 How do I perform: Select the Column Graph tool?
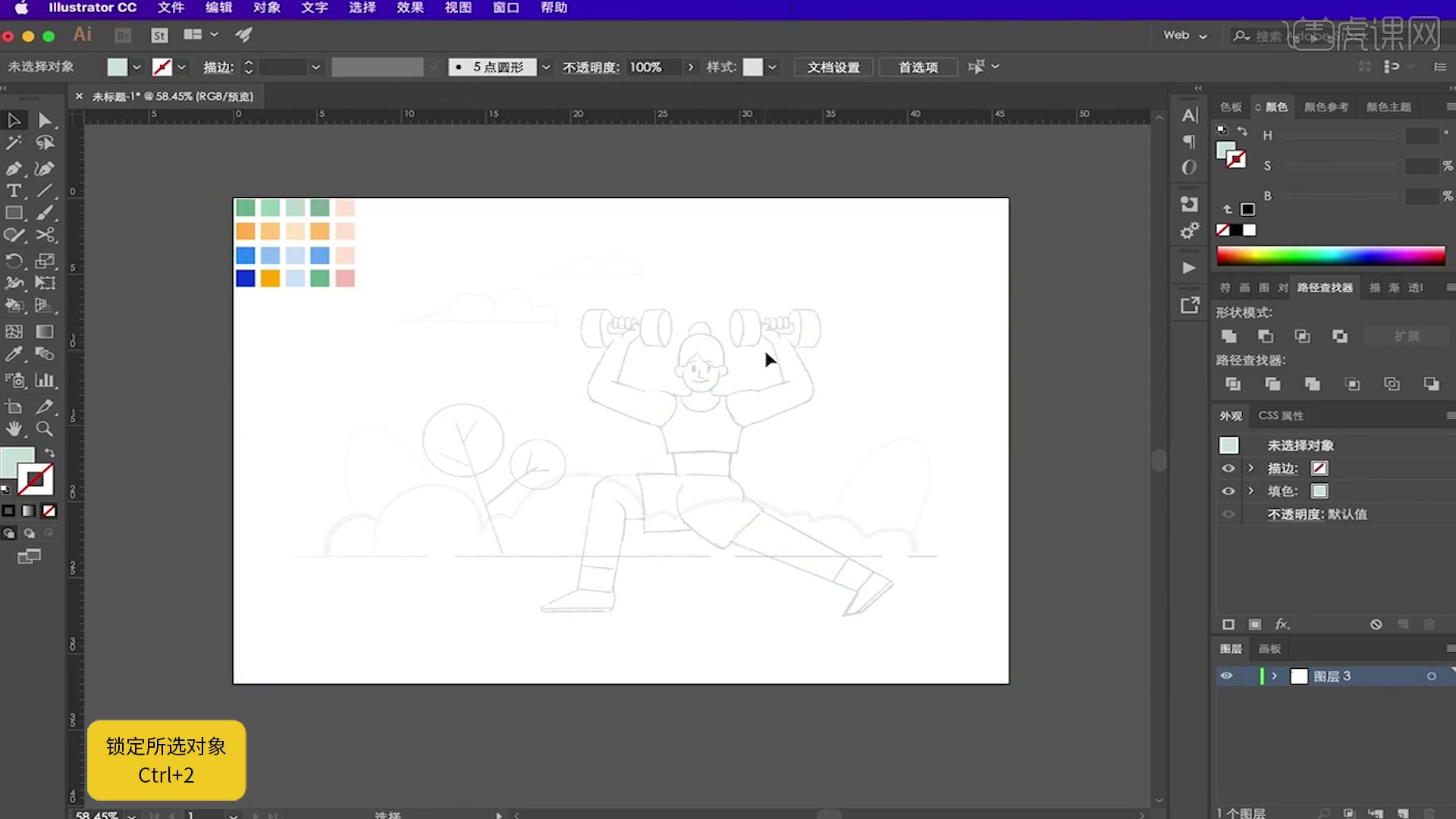(45, 380)
